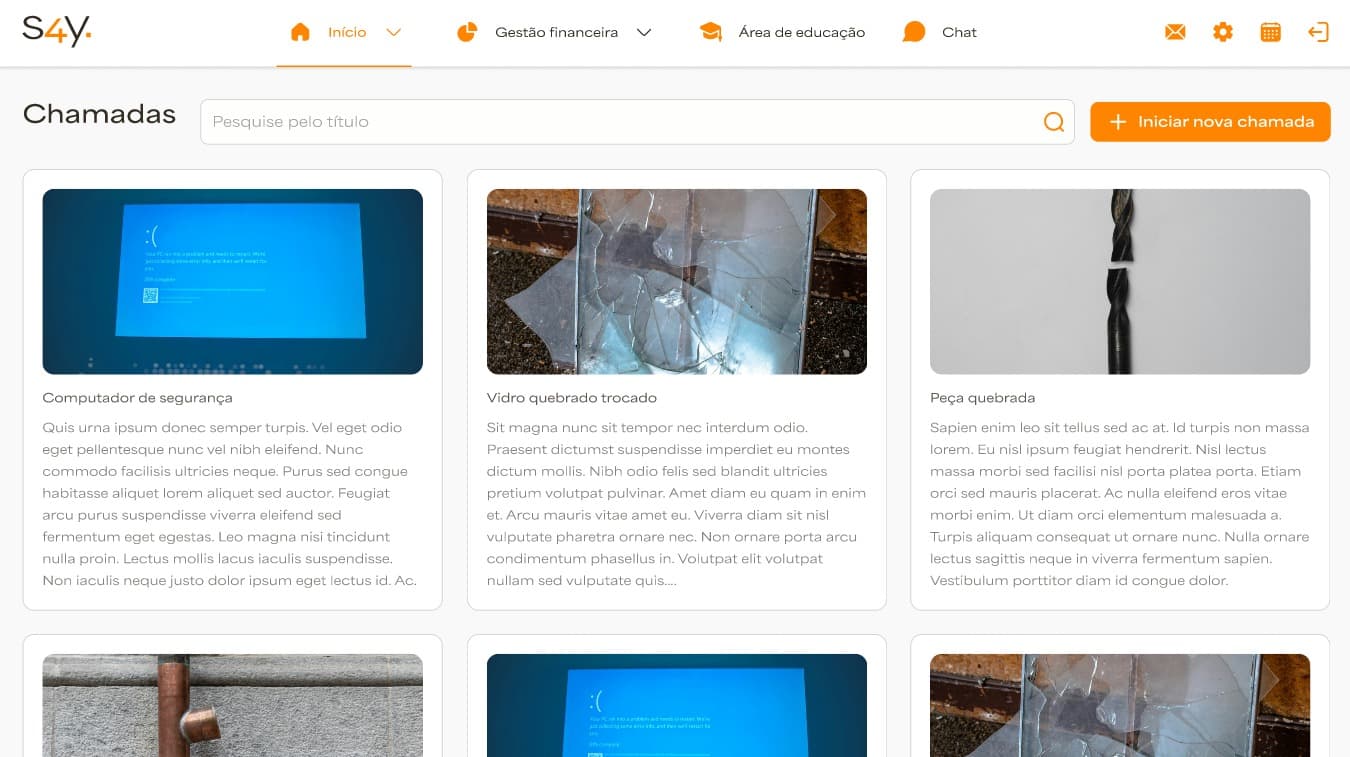Select the broken drill bit image

coord(1119,281)
